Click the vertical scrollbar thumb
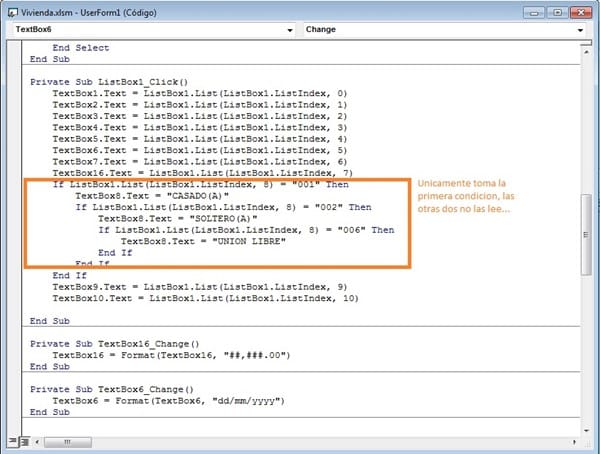 coord(586,234)
